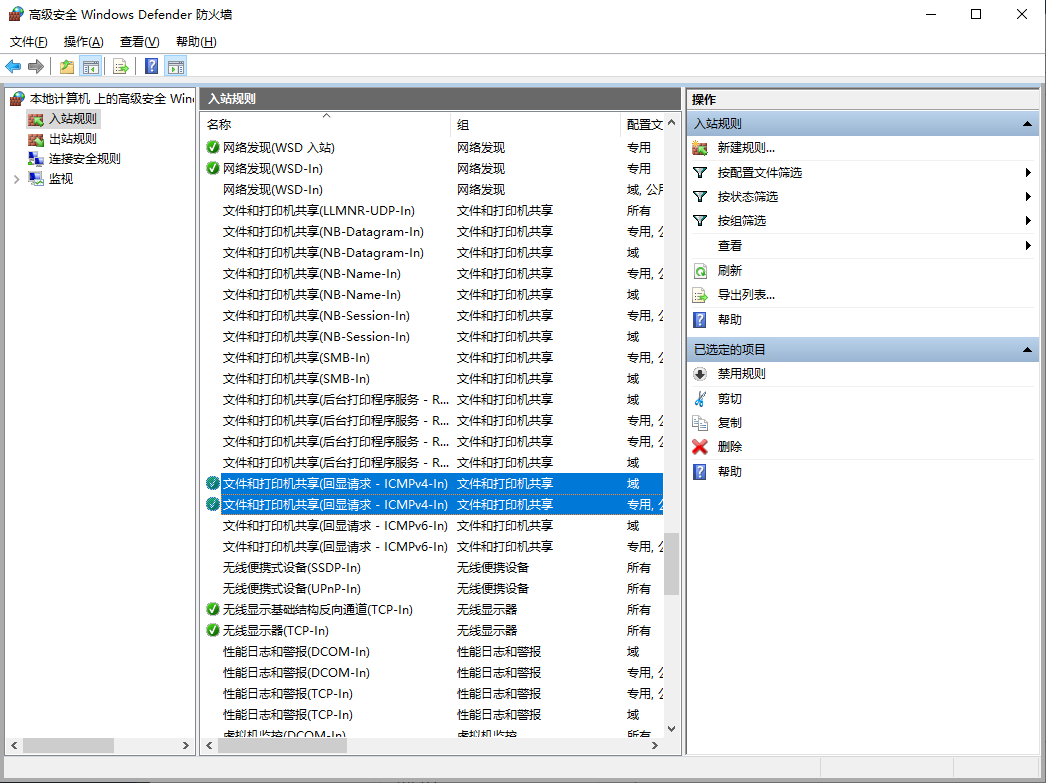Open the 操作(A) menu

pos(83,42)
